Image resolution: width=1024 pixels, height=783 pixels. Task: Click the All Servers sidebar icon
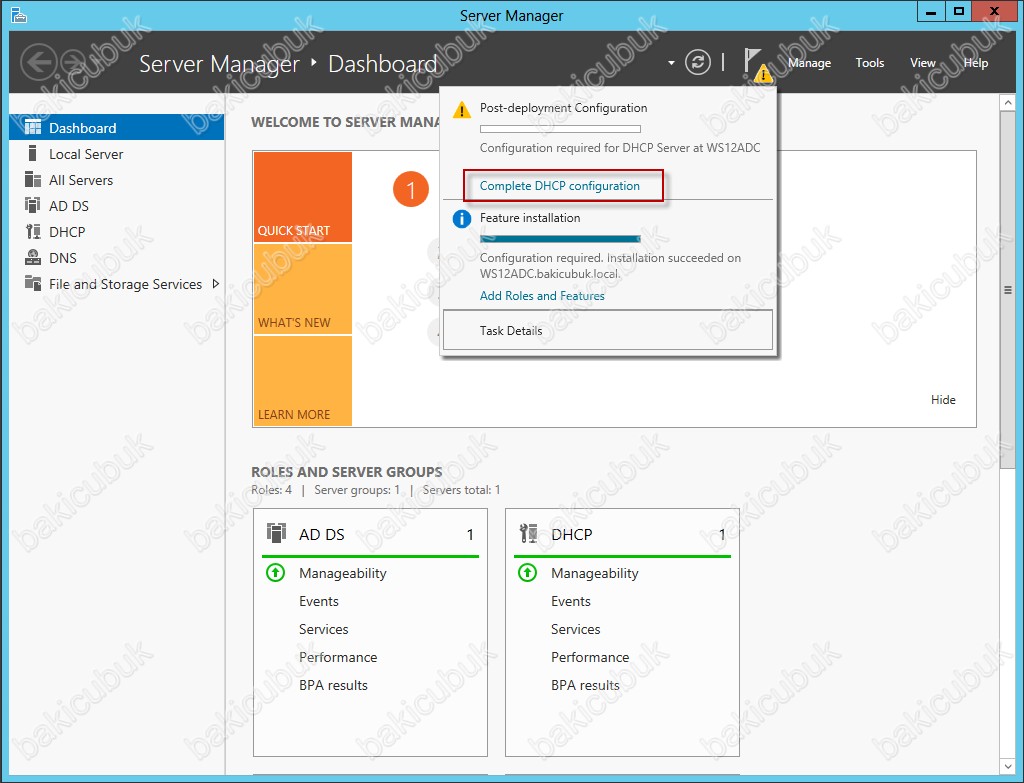pyautogui.click(x=33, y=179)
